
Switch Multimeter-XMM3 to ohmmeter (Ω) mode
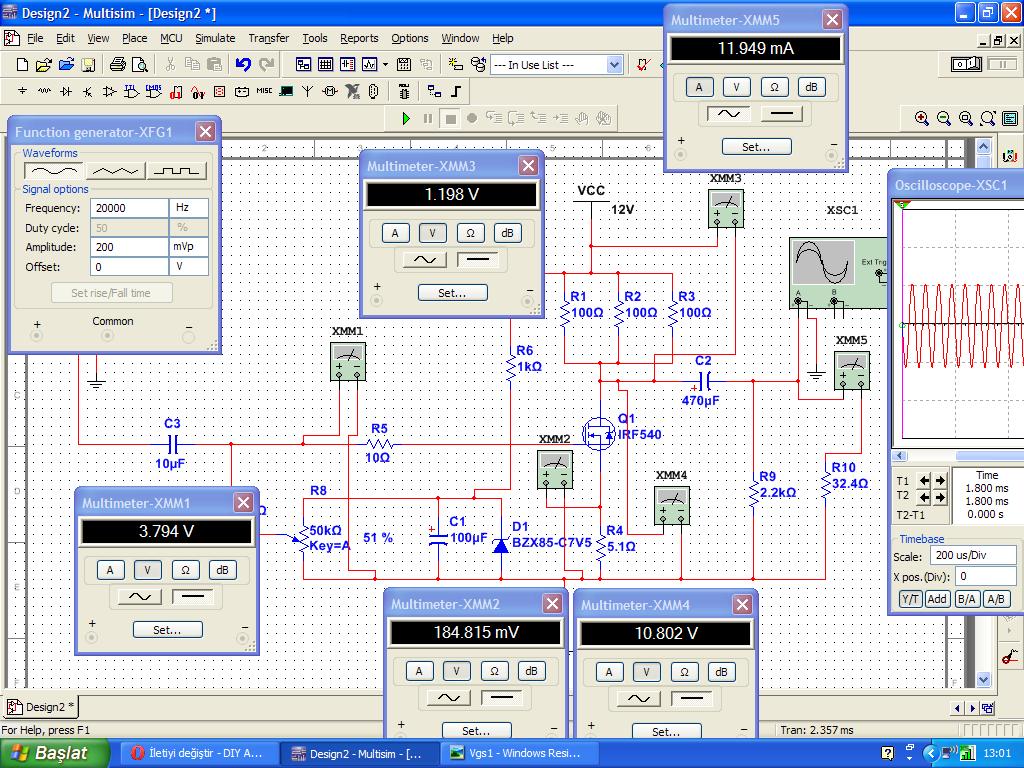(470, 233)
